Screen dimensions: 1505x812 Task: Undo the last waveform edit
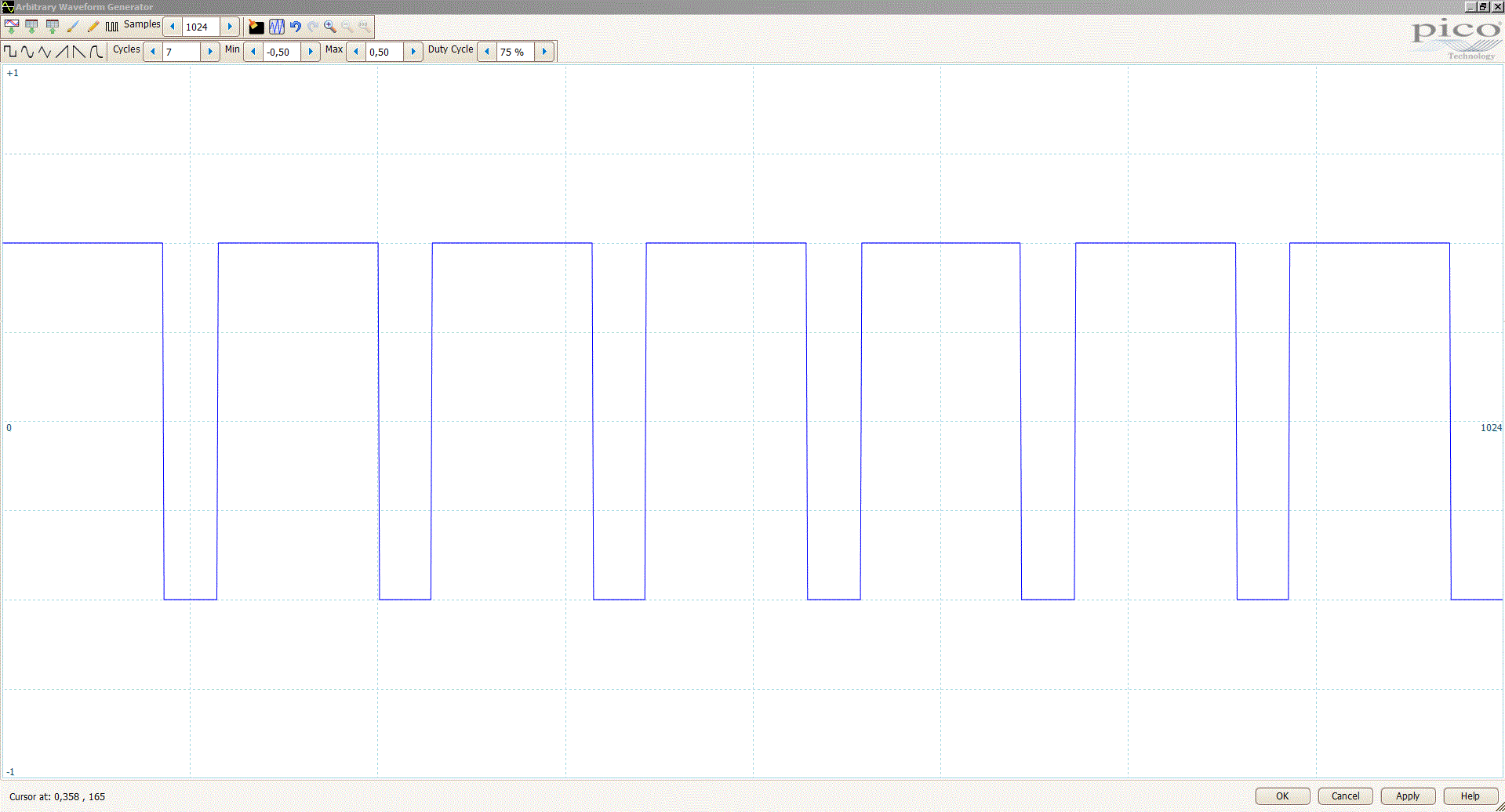(296, 27)
